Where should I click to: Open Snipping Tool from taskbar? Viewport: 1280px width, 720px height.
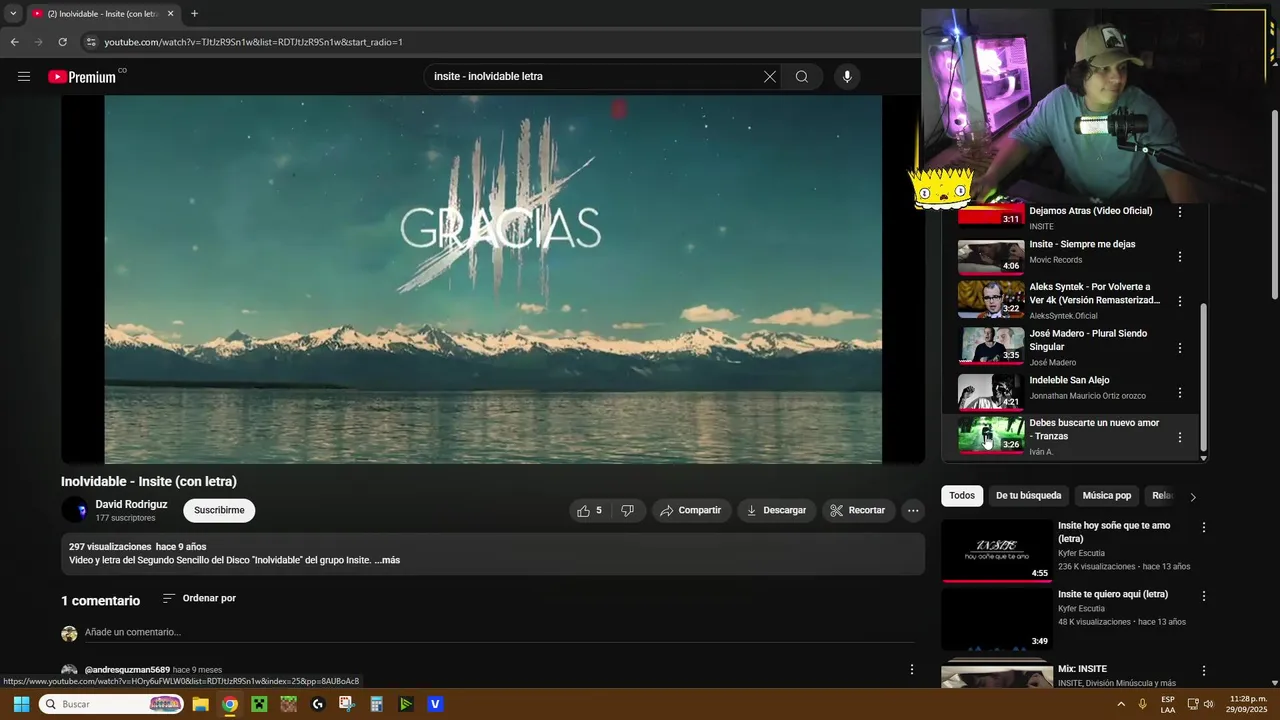tap(347, 704)
